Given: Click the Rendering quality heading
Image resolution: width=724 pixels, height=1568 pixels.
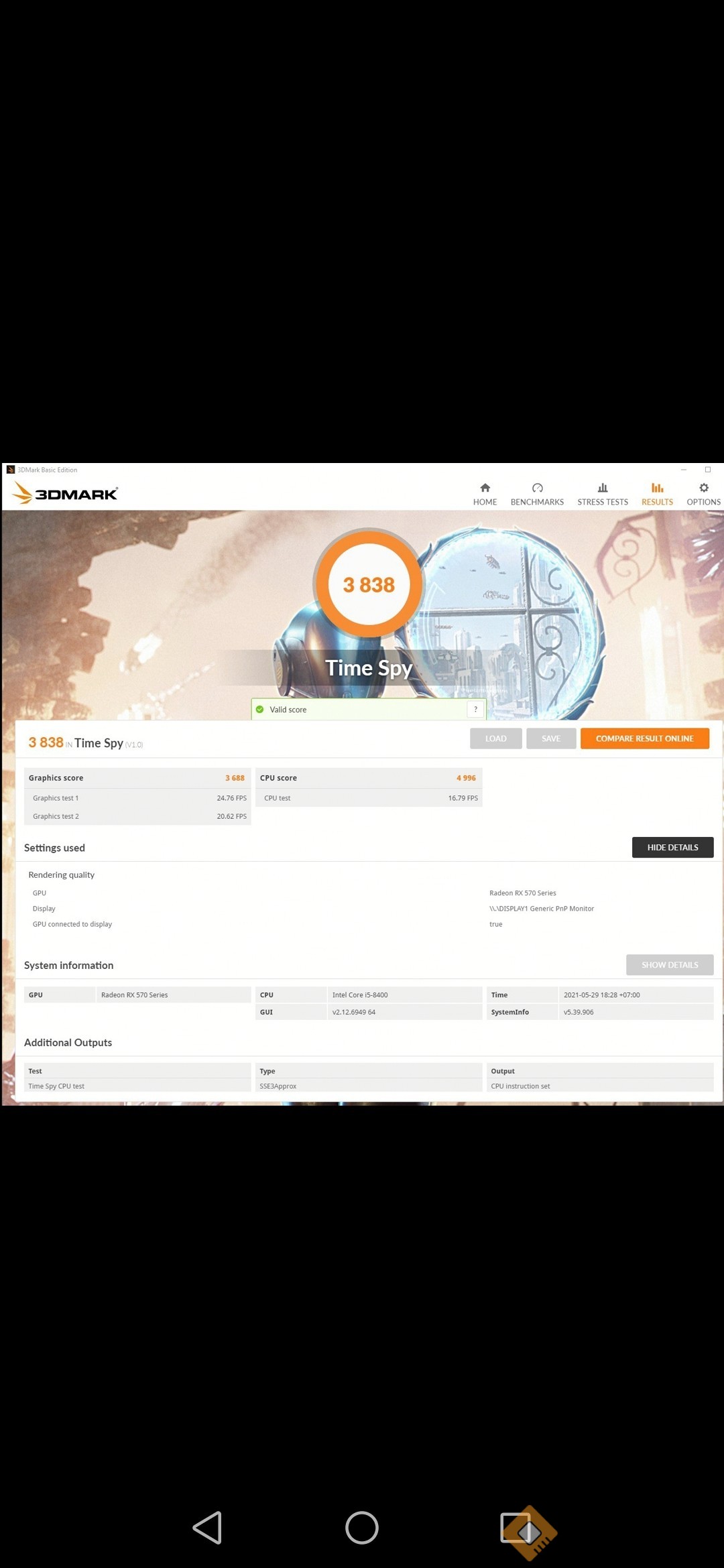Looking at the screenshot, I should (62, 875).
